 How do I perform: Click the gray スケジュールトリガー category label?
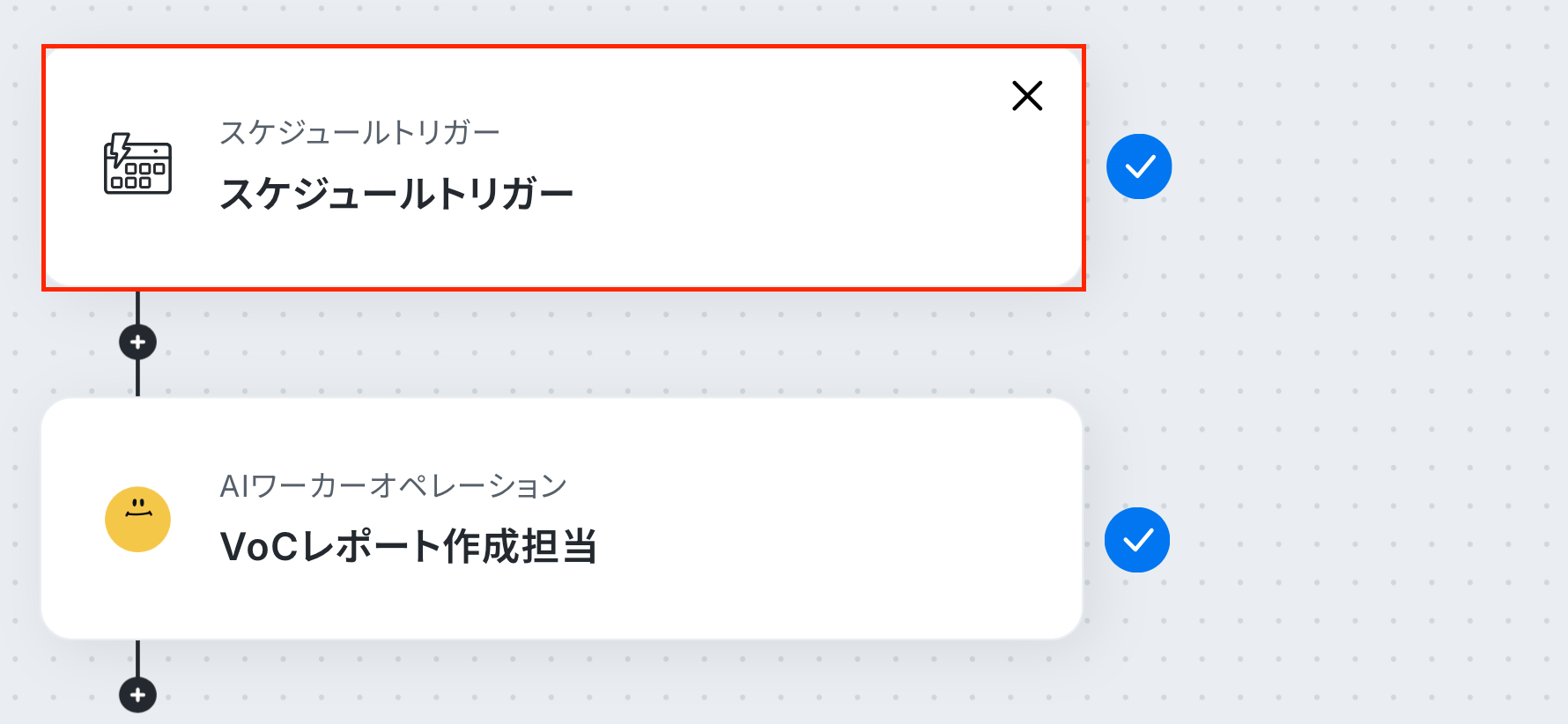pos(359,133)
